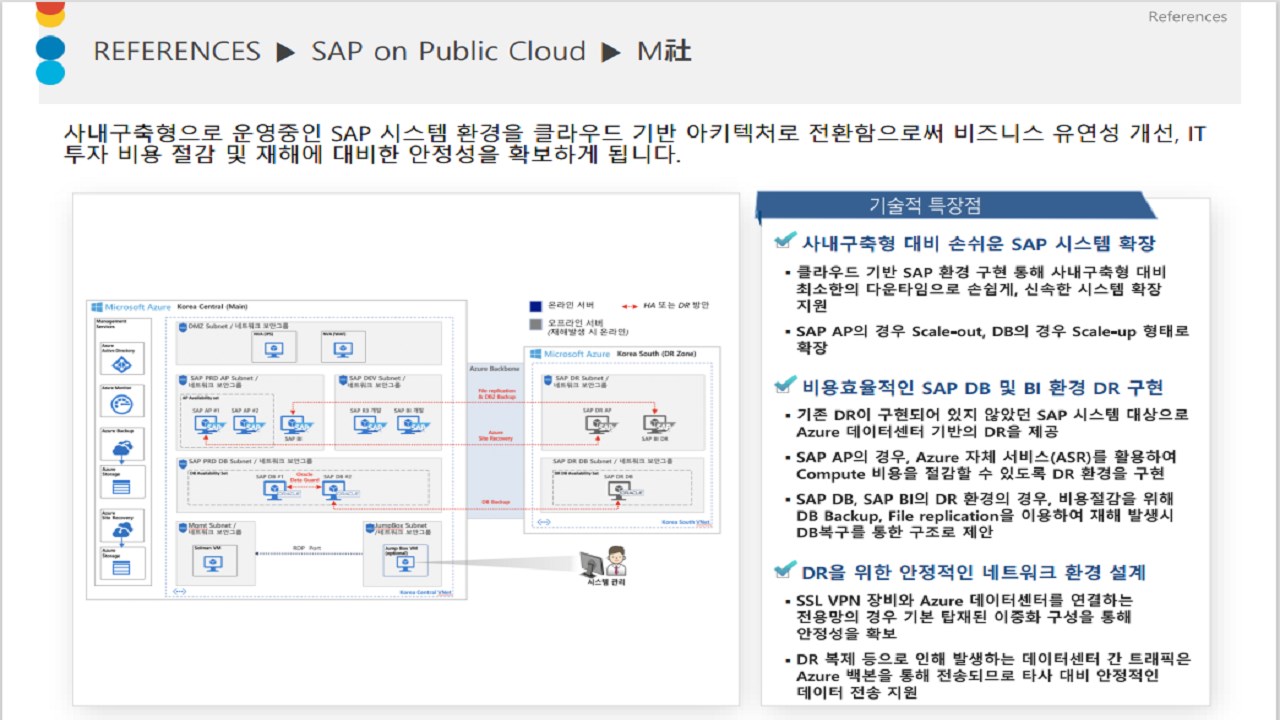Click the bullet mentioning Azure 자체 서비스(ASR)
1280x720 pixels.
[x=979, y=465]
